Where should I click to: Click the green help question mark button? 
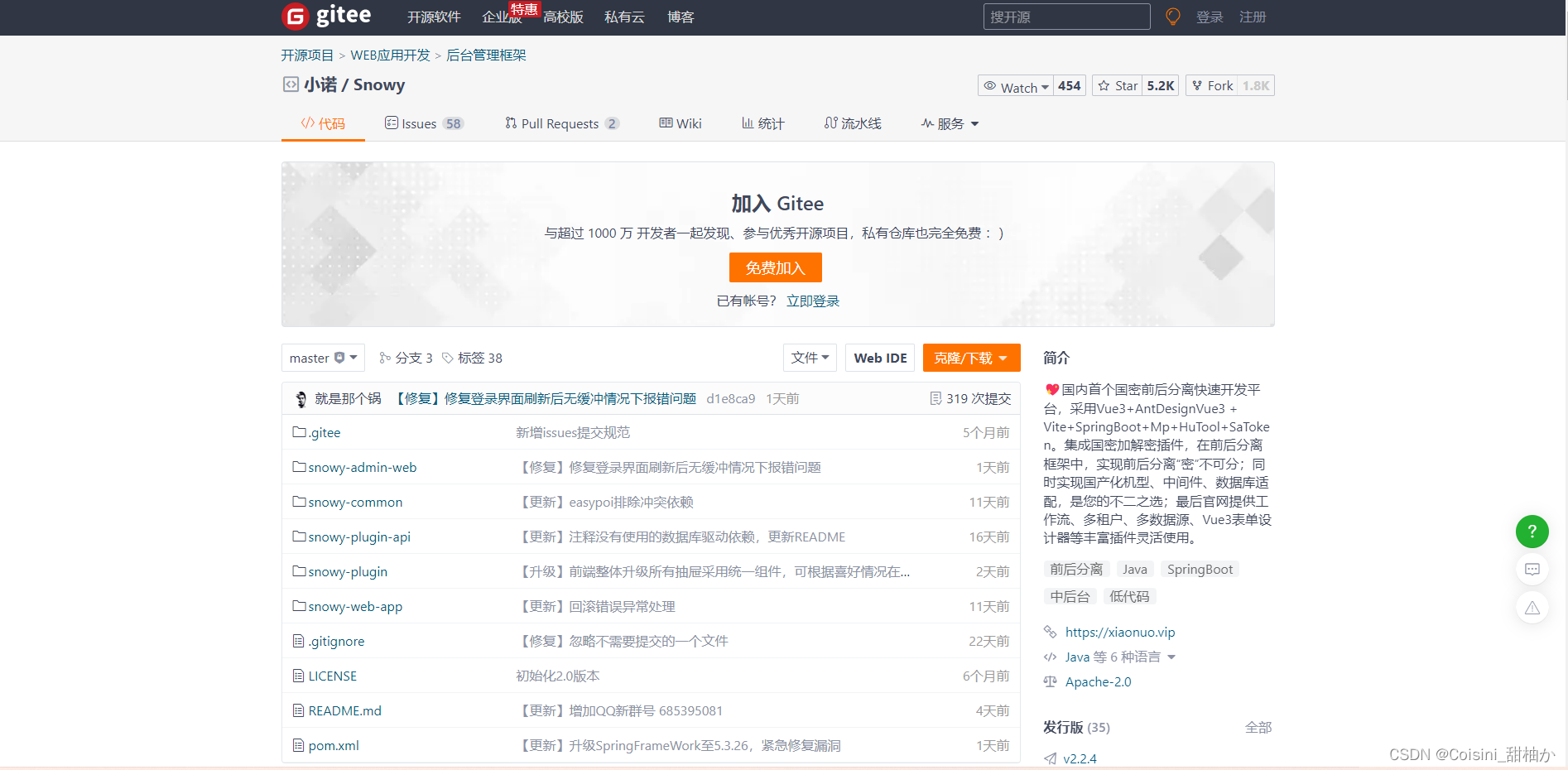point(1532,532)
